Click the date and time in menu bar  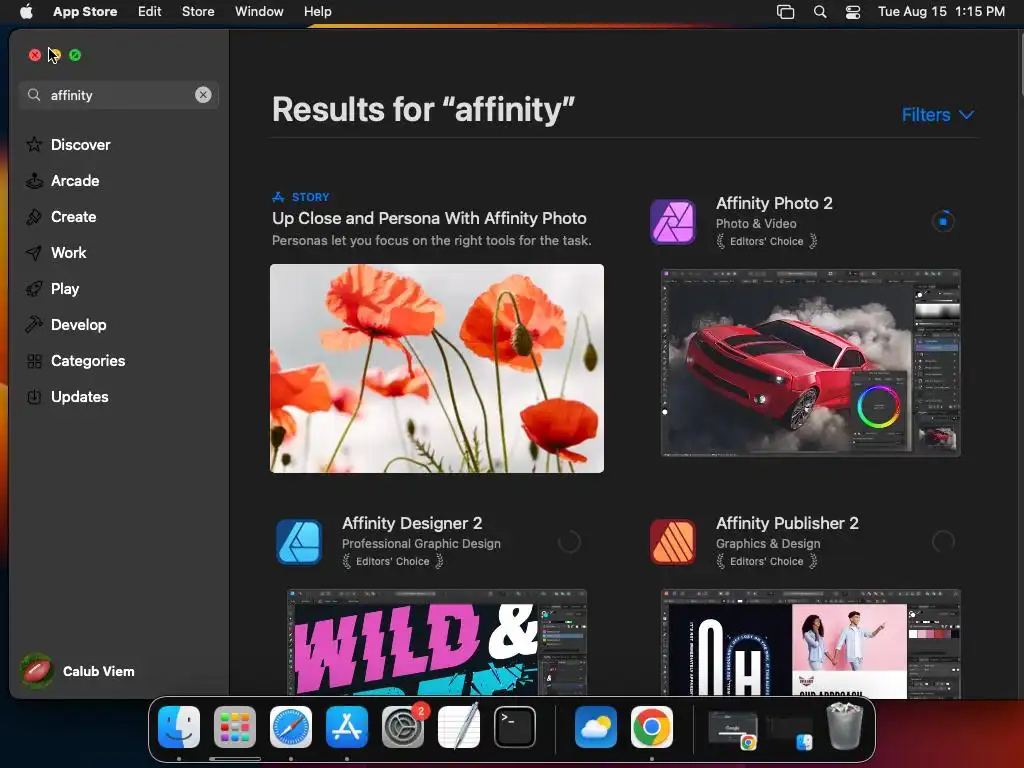click(941, 11)
